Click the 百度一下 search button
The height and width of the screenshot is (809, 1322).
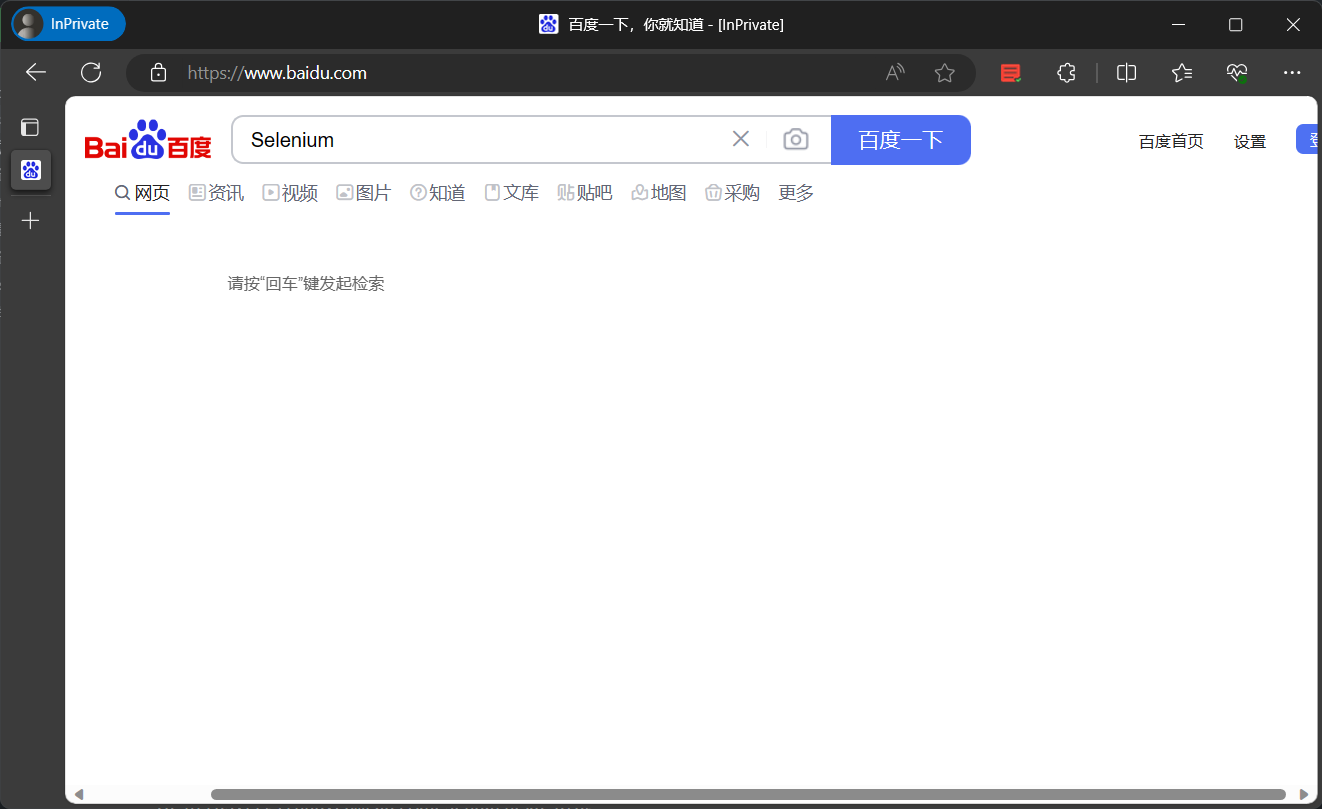901,140
